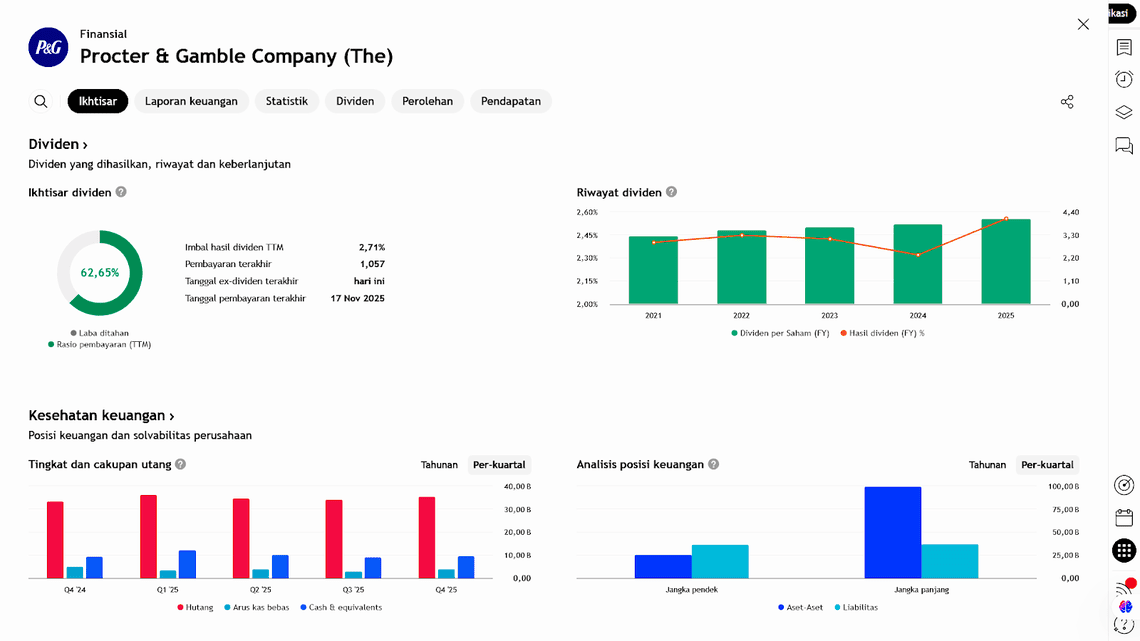Click the search magnifier icon
Screen dimensions: 1140x641
click(x=41, y=101)
